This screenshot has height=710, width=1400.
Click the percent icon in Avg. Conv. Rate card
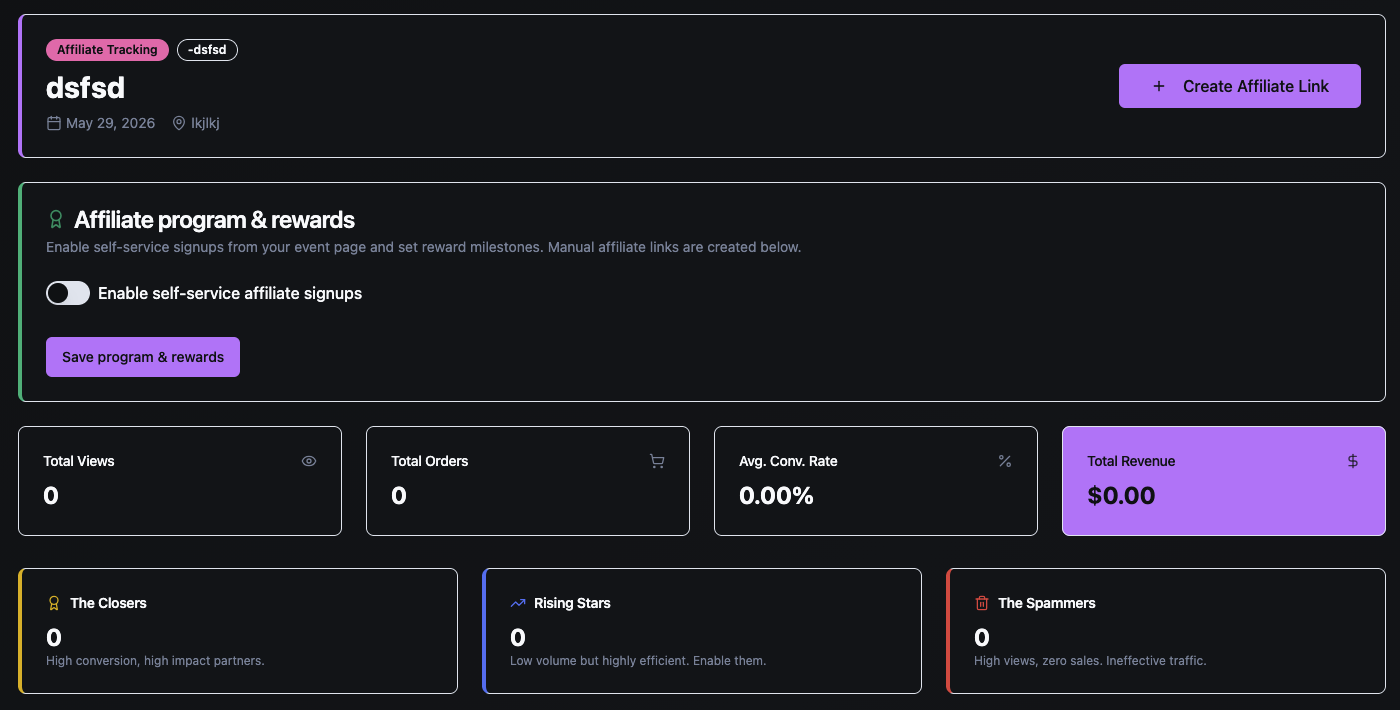pyautogui.click(x=1005, y=461)
